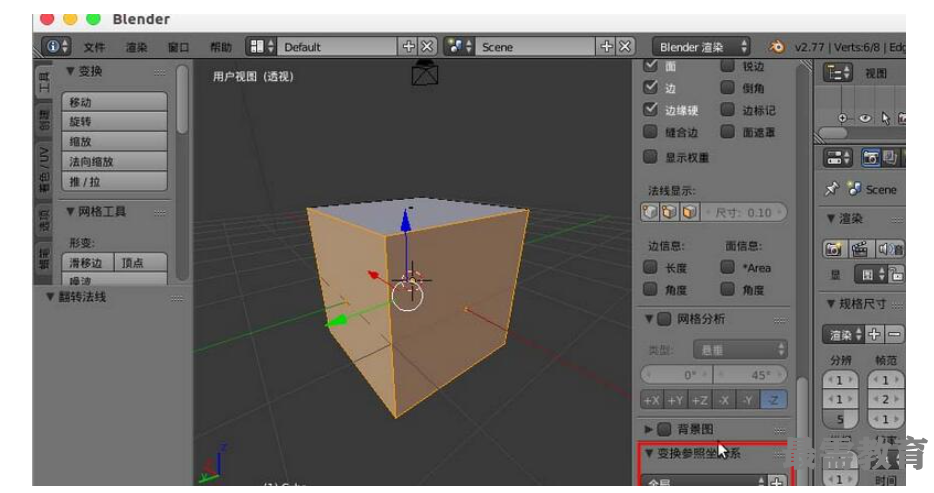Open the Blender 渲染 engine dropdown
The image size is (934, 493).
click(702, 46)
